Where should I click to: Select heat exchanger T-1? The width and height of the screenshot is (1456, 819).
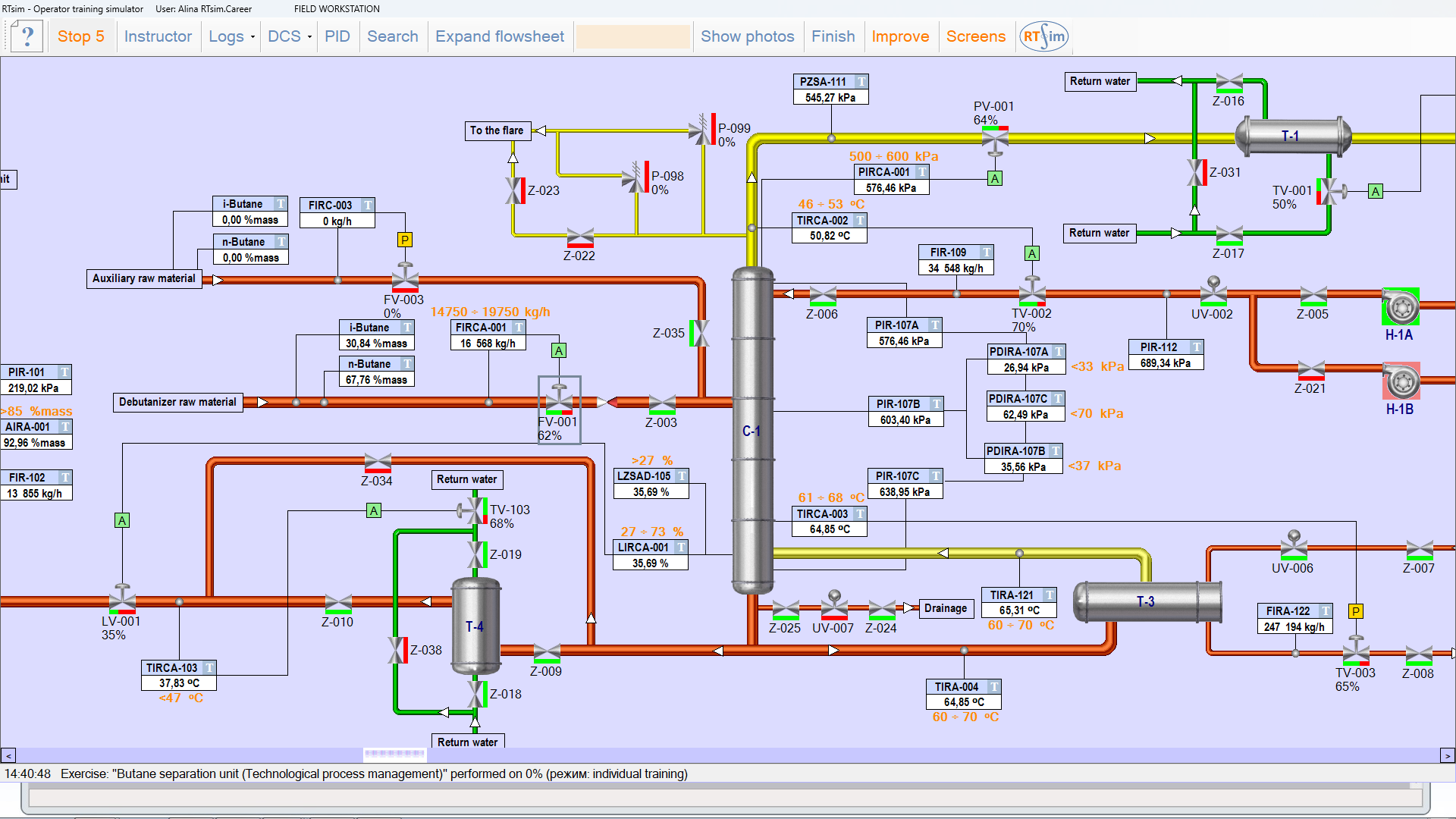pos(1293,136)
